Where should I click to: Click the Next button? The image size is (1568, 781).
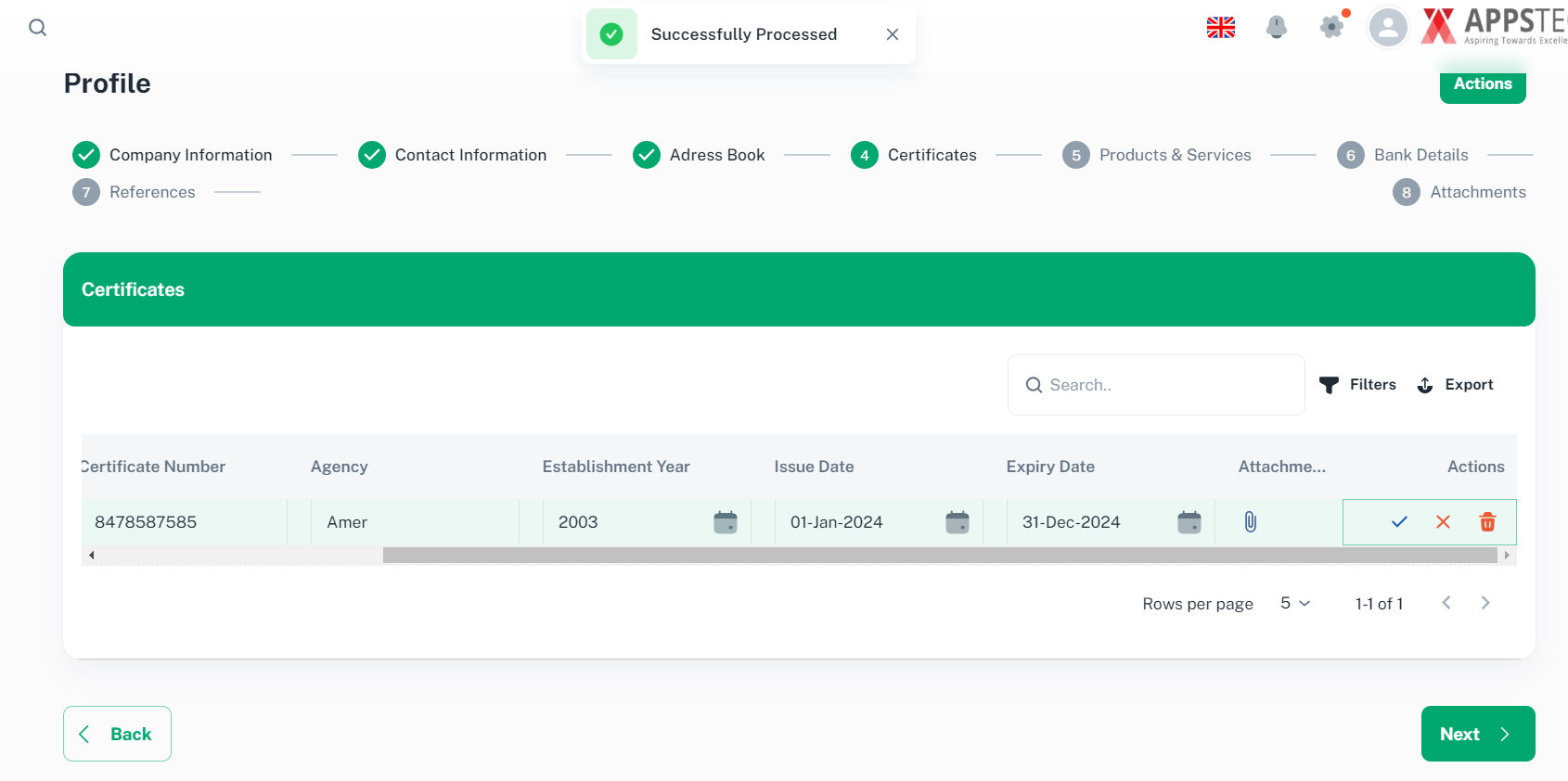(x=1477, y=734)
